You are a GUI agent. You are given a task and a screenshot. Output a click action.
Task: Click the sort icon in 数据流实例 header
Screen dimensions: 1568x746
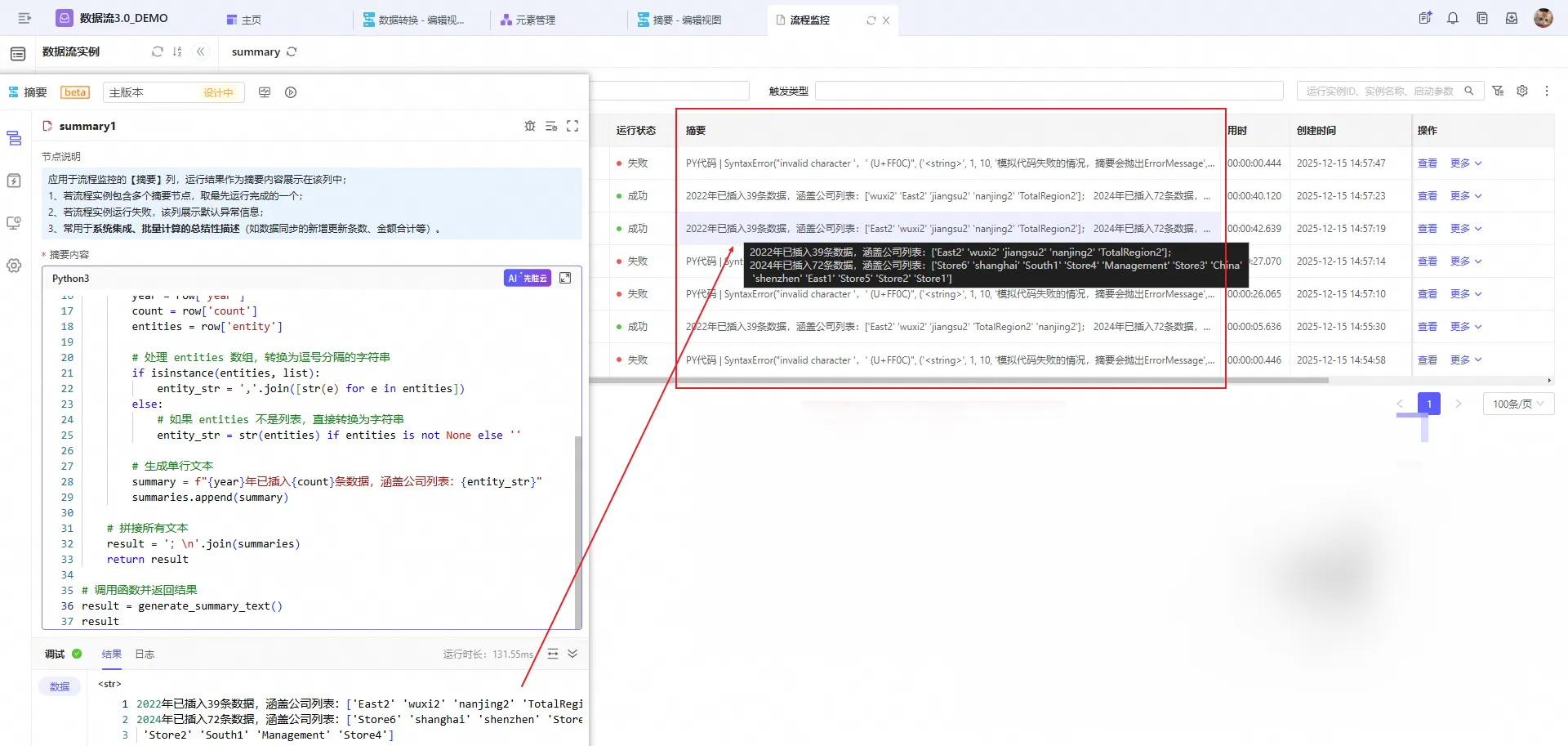(177, 51)
